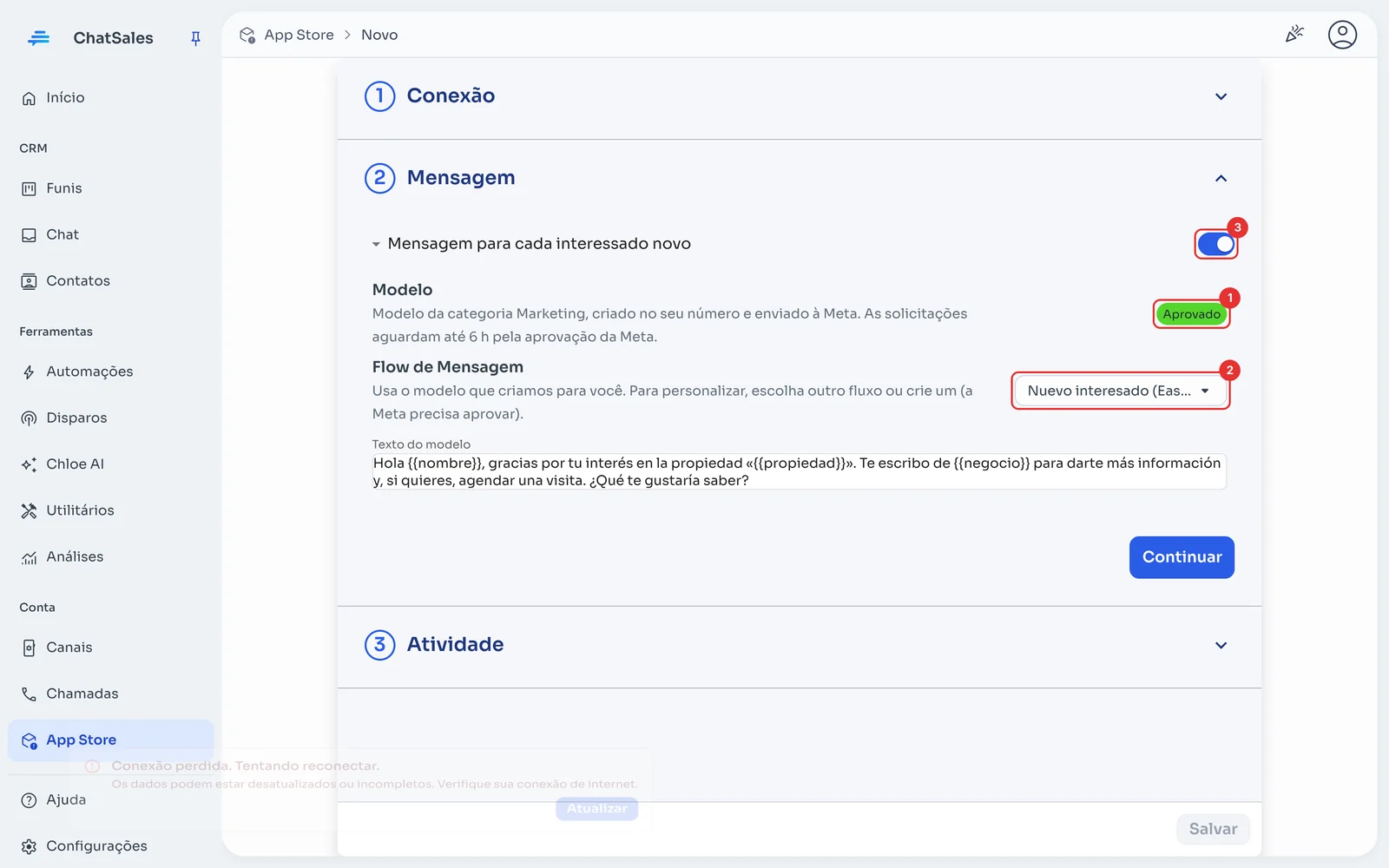This screenshot has height=868, width=1389.
Task: Collapse the Mensagem section chevron
Action: point(1221,178)
